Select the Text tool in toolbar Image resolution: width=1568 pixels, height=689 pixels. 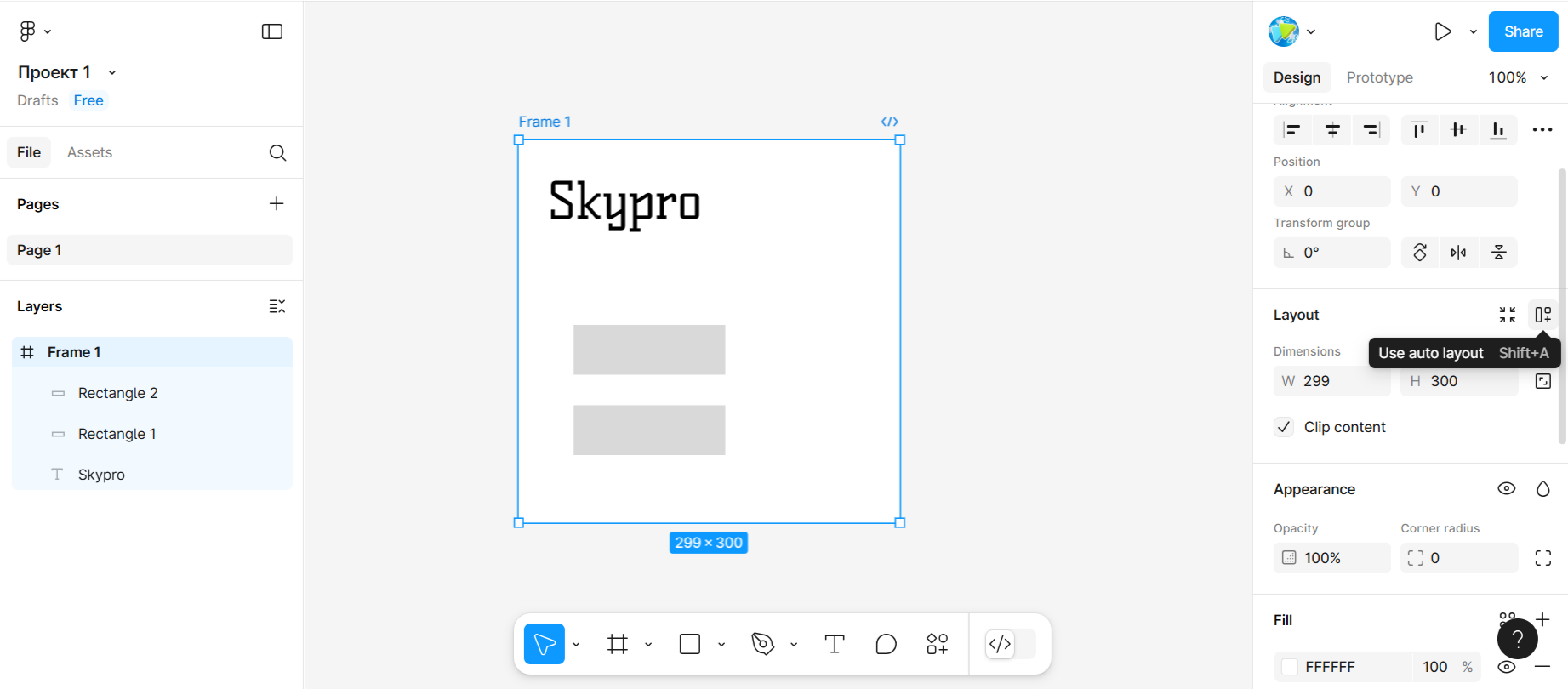pos(835,644)
